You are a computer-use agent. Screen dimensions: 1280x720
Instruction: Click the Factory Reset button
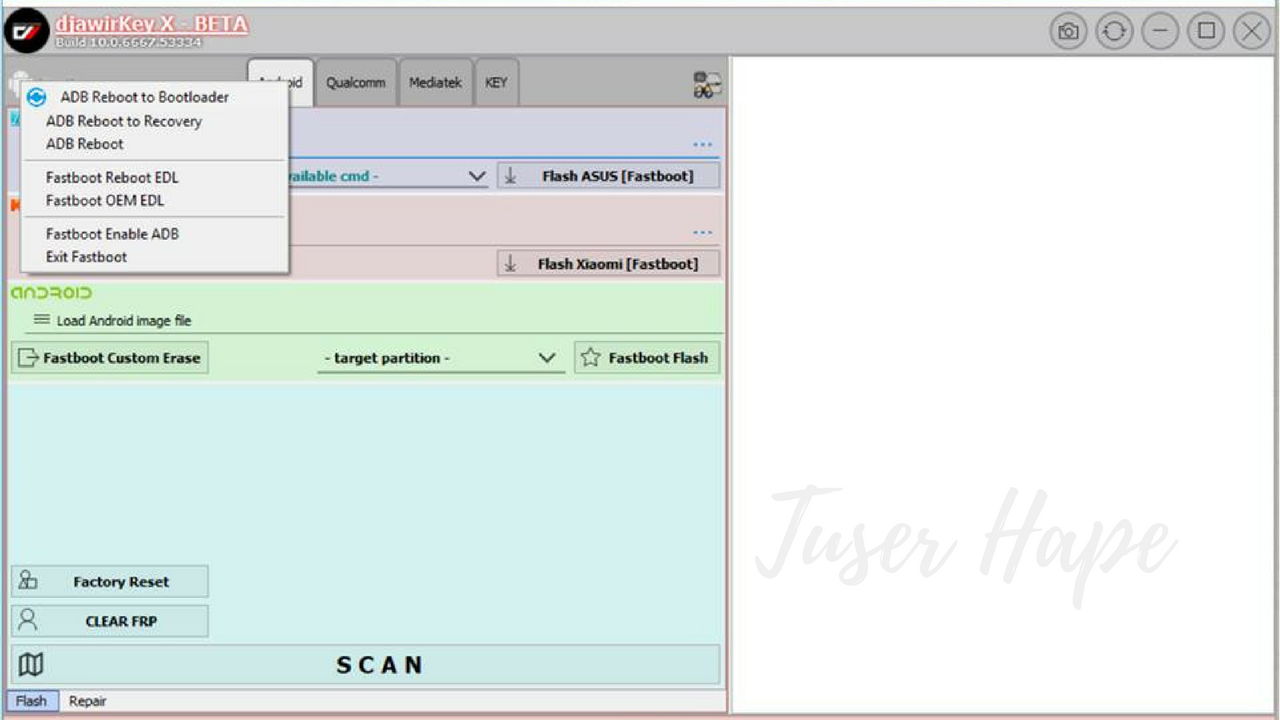(x=110, y=581)
